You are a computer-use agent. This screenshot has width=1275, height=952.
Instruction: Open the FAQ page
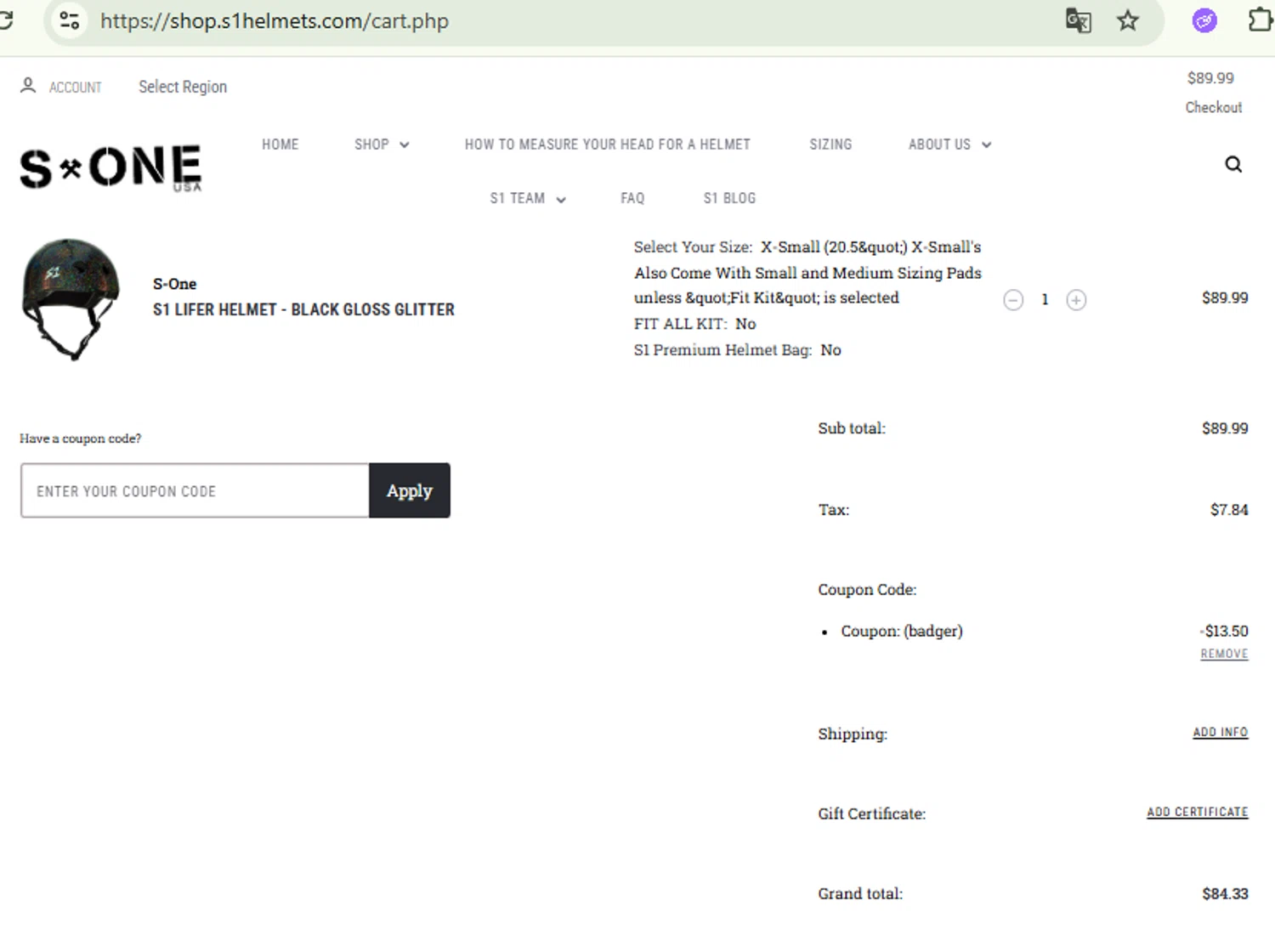click(x=632, y=198)
